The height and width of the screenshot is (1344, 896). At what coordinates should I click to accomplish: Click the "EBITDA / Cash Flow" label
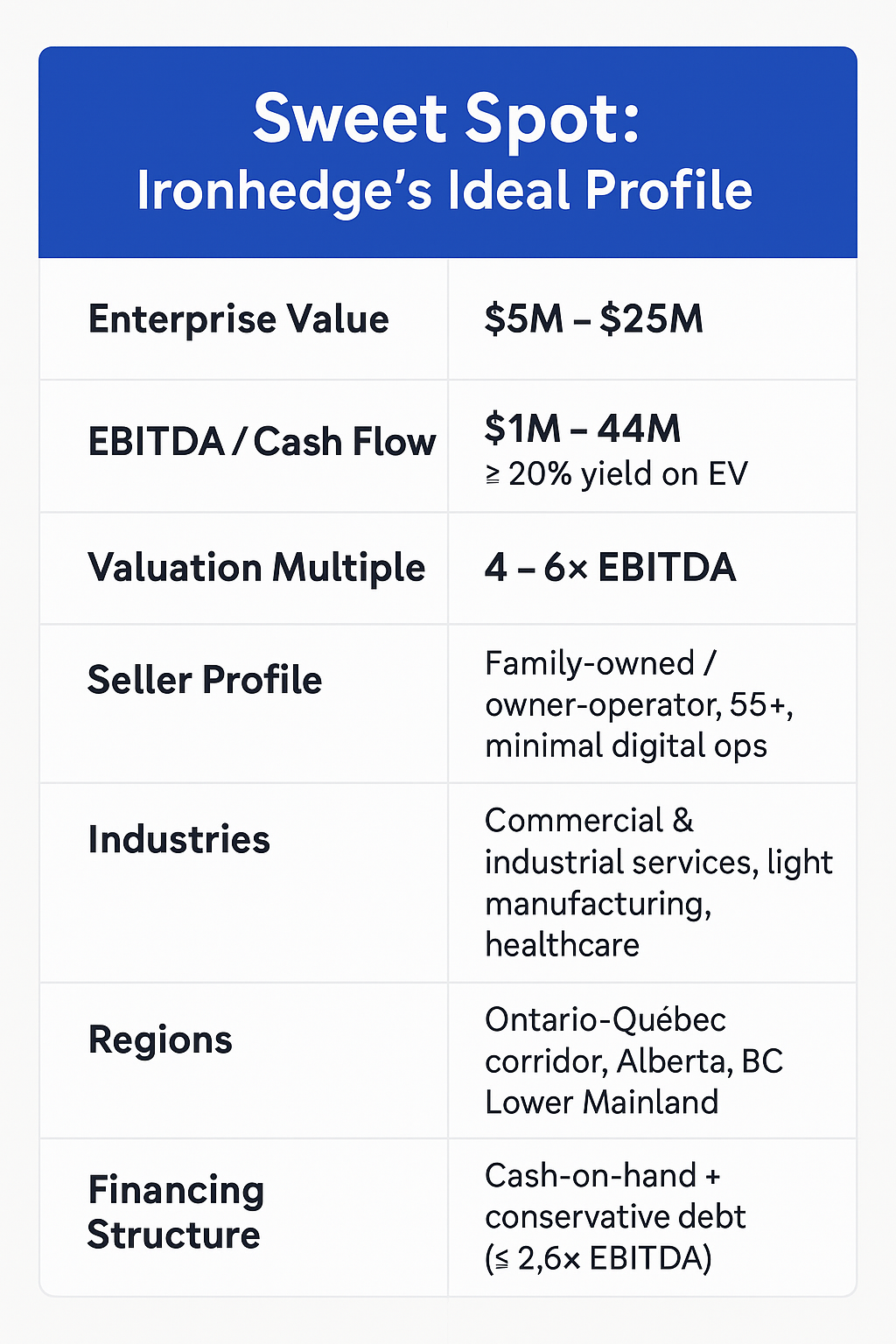[261, 442]
